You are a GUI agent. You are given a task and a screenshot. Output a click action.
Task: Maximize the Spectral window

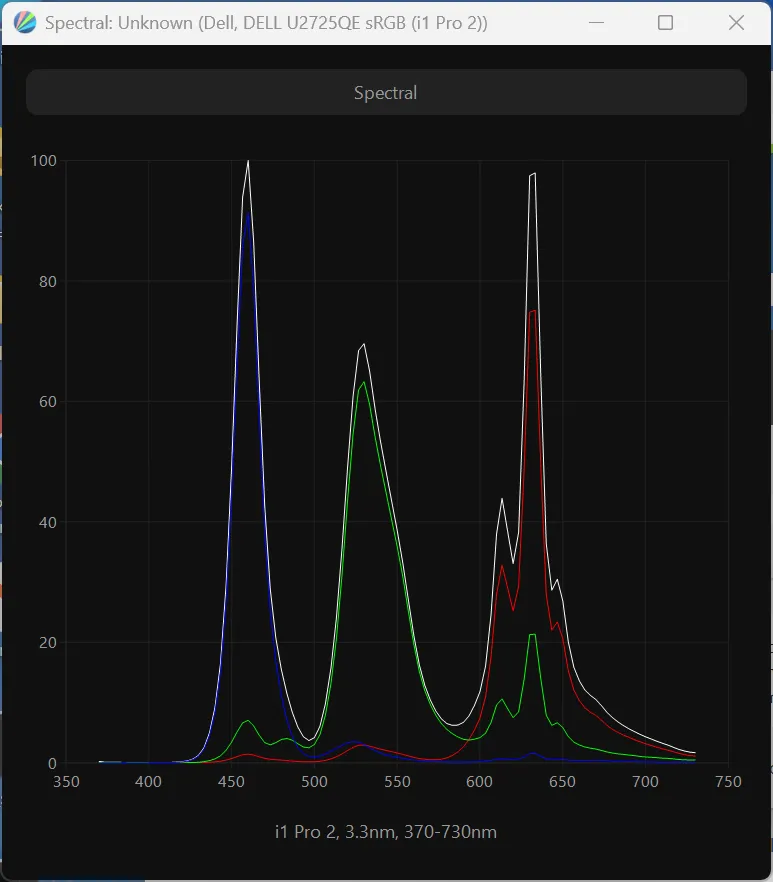click(665, 23)
